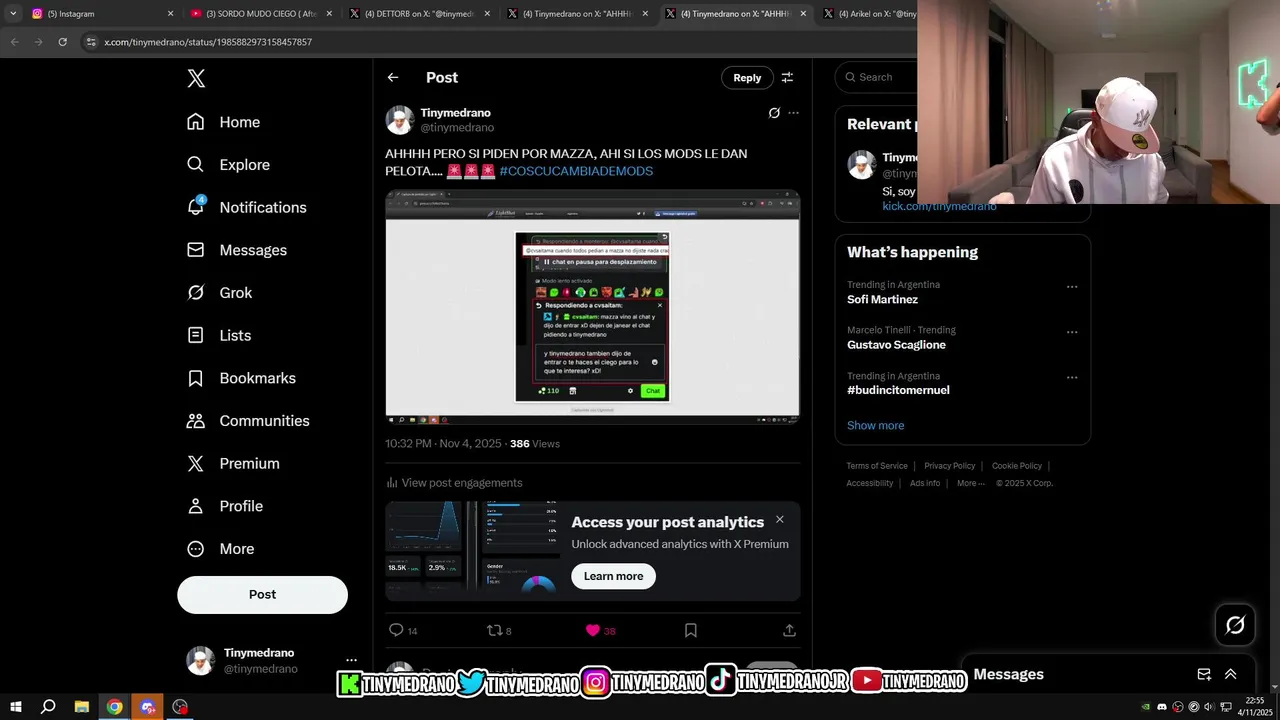
Task: Click the floating Grok button
Action: click(1235, 625)
